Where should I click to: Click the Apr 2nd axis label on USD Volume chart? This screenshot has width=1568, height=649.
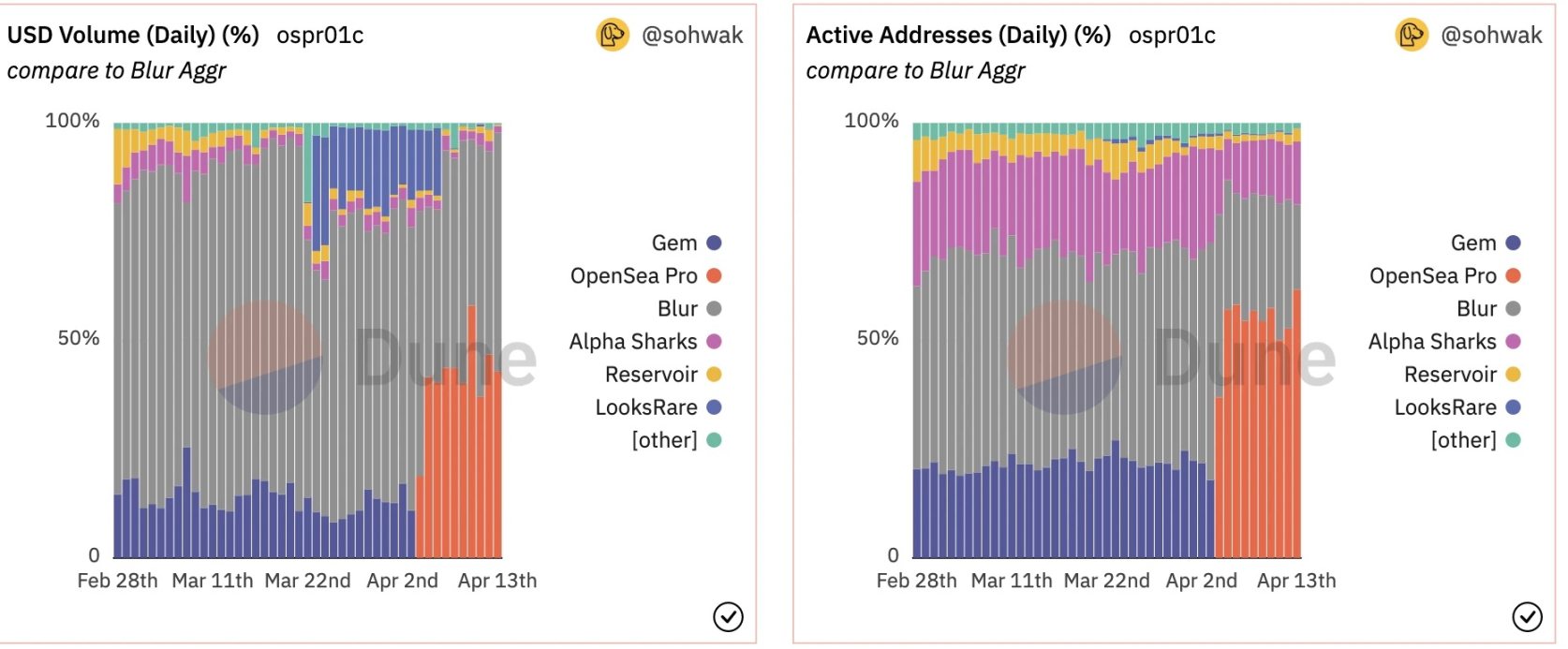click(x=403, y=581)
